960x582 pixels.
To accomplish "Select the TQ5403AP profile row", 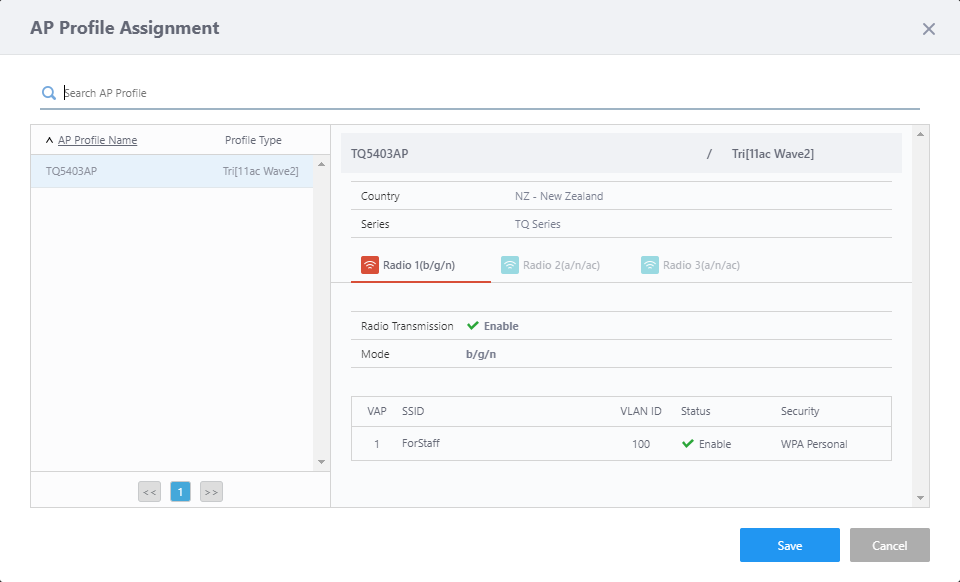I will [x=172, y=171].
